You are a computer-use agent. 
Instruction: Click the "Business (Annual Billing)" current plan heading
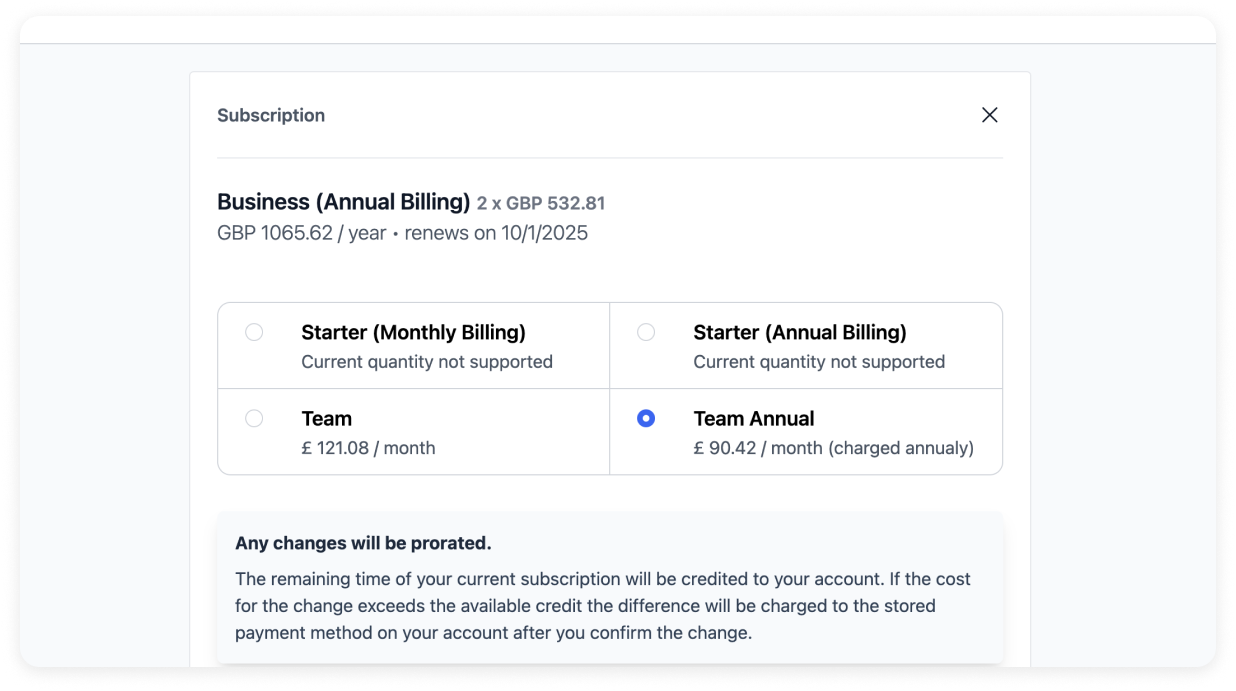(x=343, y=202)
